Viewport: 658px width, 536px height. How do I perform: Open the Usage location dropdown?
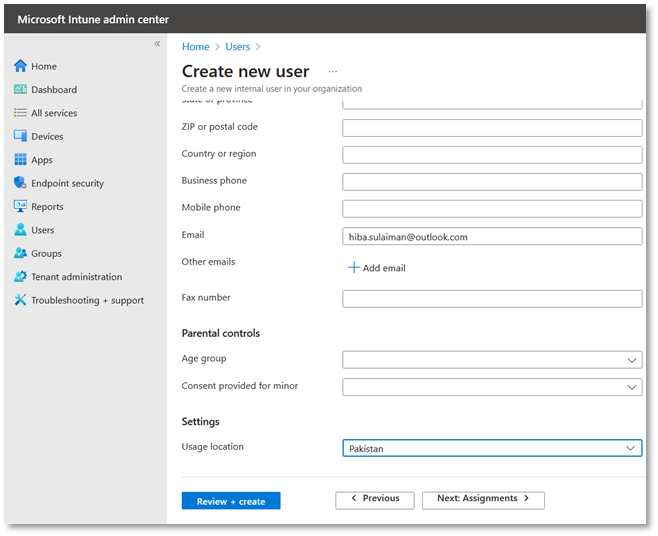[491, 448]
